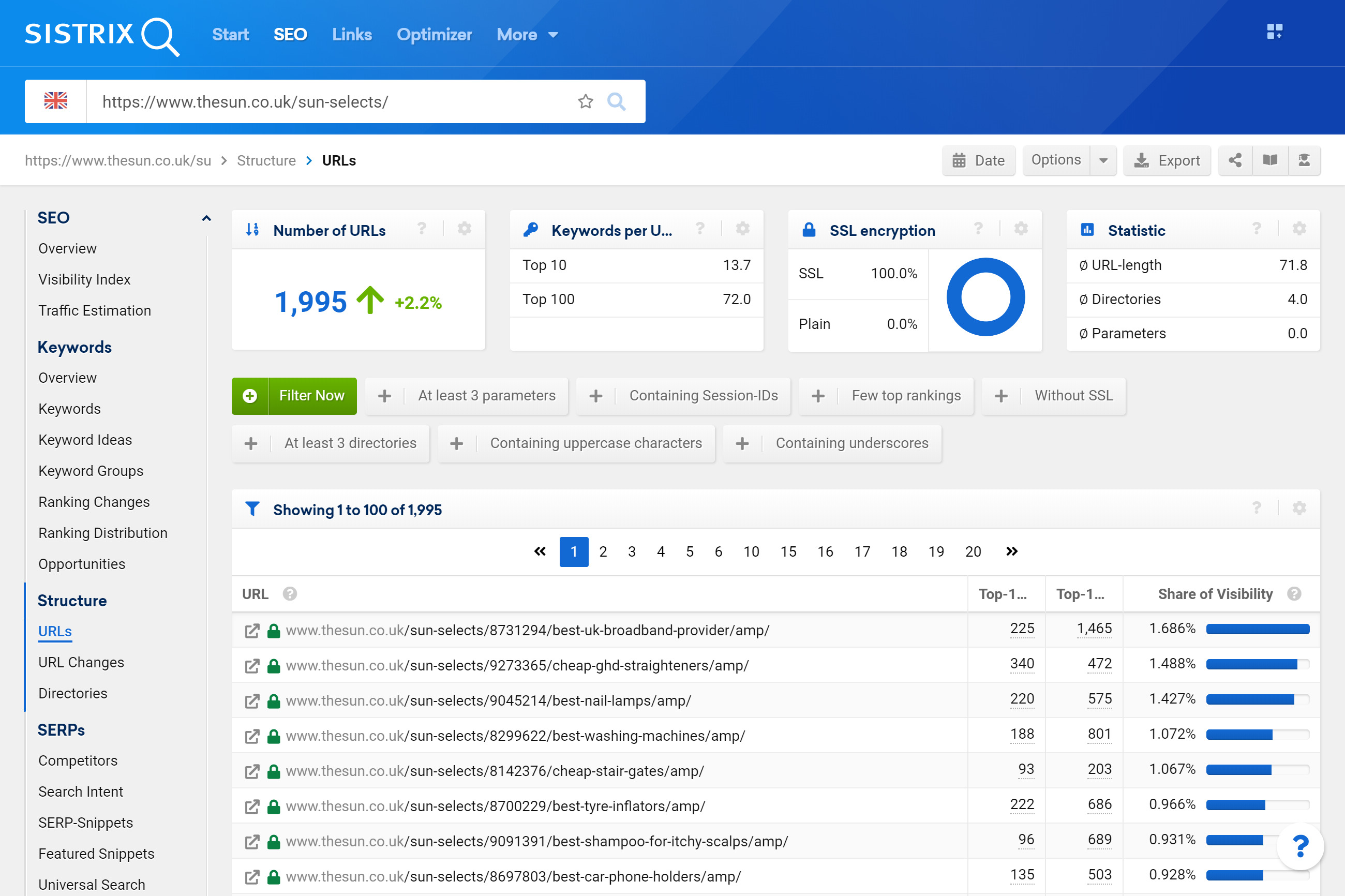The width and height of the screenshot is (1345, 896).
Task: Add the Containing uppercase characters filter
Action: pyautogui.click(x=576, y=443)
